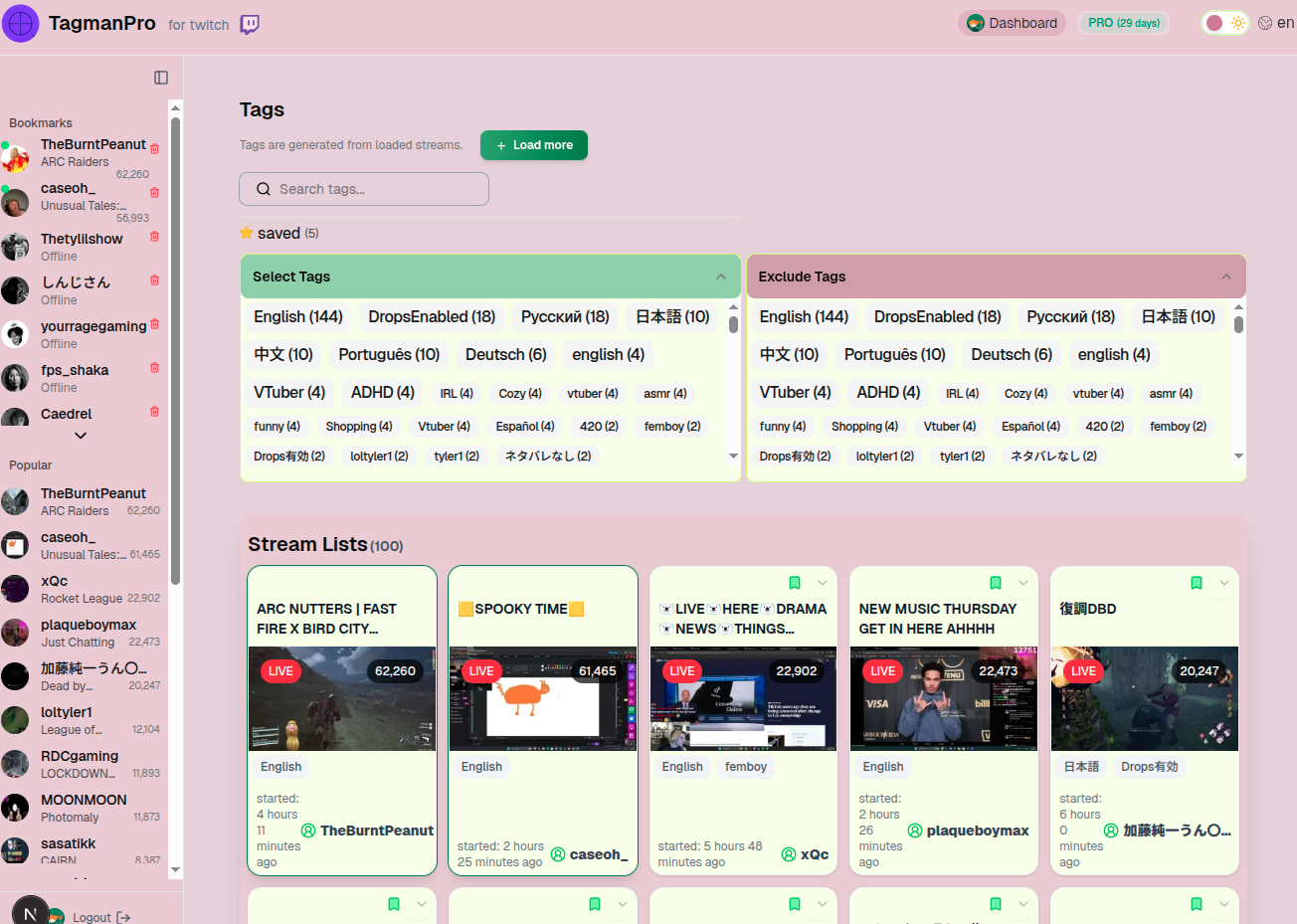Image resolution: width=1297 pixels, height=924 pixels.
Task: Click the star icon next to saved
Action: pos(247,233)
